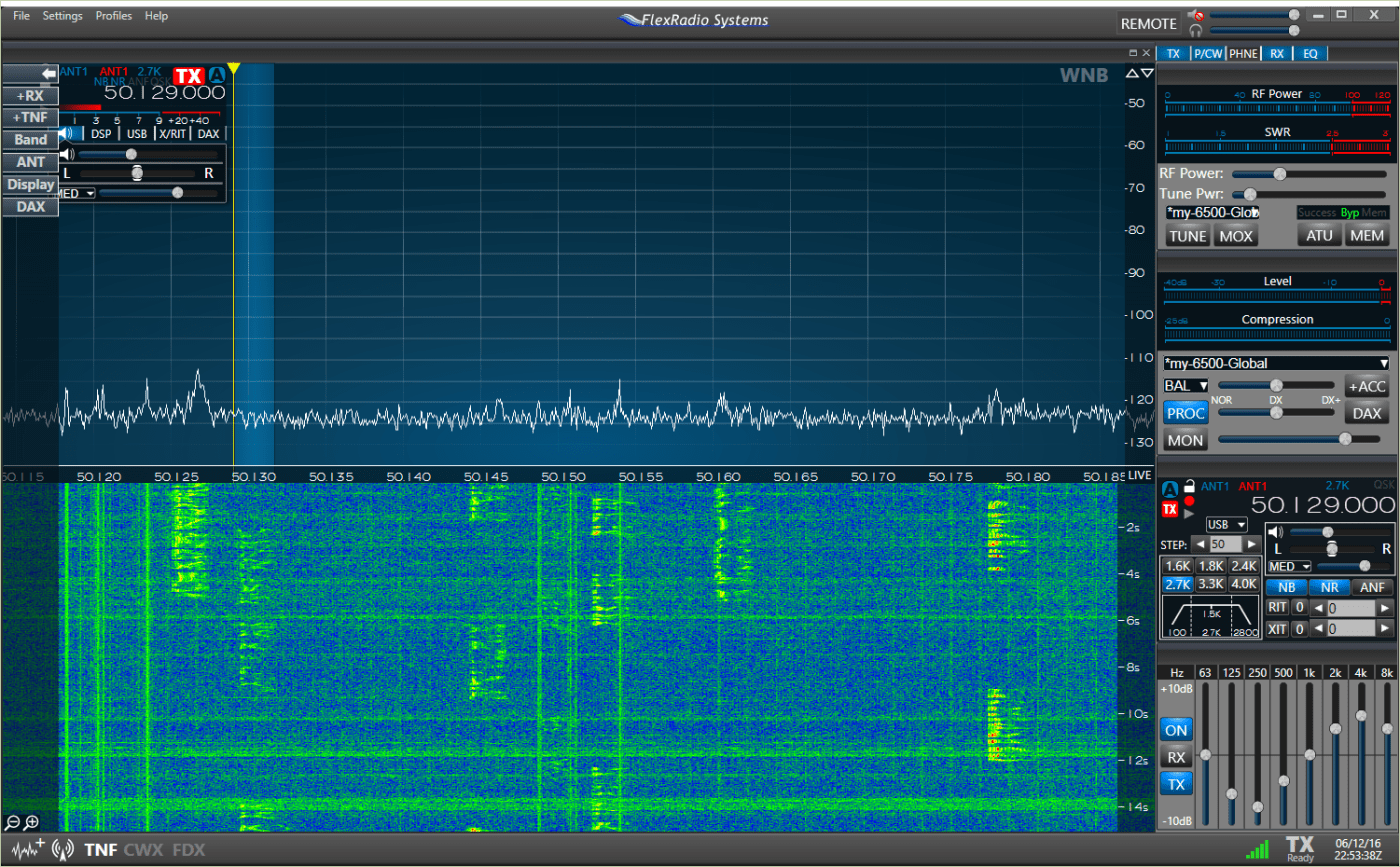Viewport: 1400px width, 867px height.
Task: Open the my-6500-Global mic profile dropdown
Action: 1277,363
